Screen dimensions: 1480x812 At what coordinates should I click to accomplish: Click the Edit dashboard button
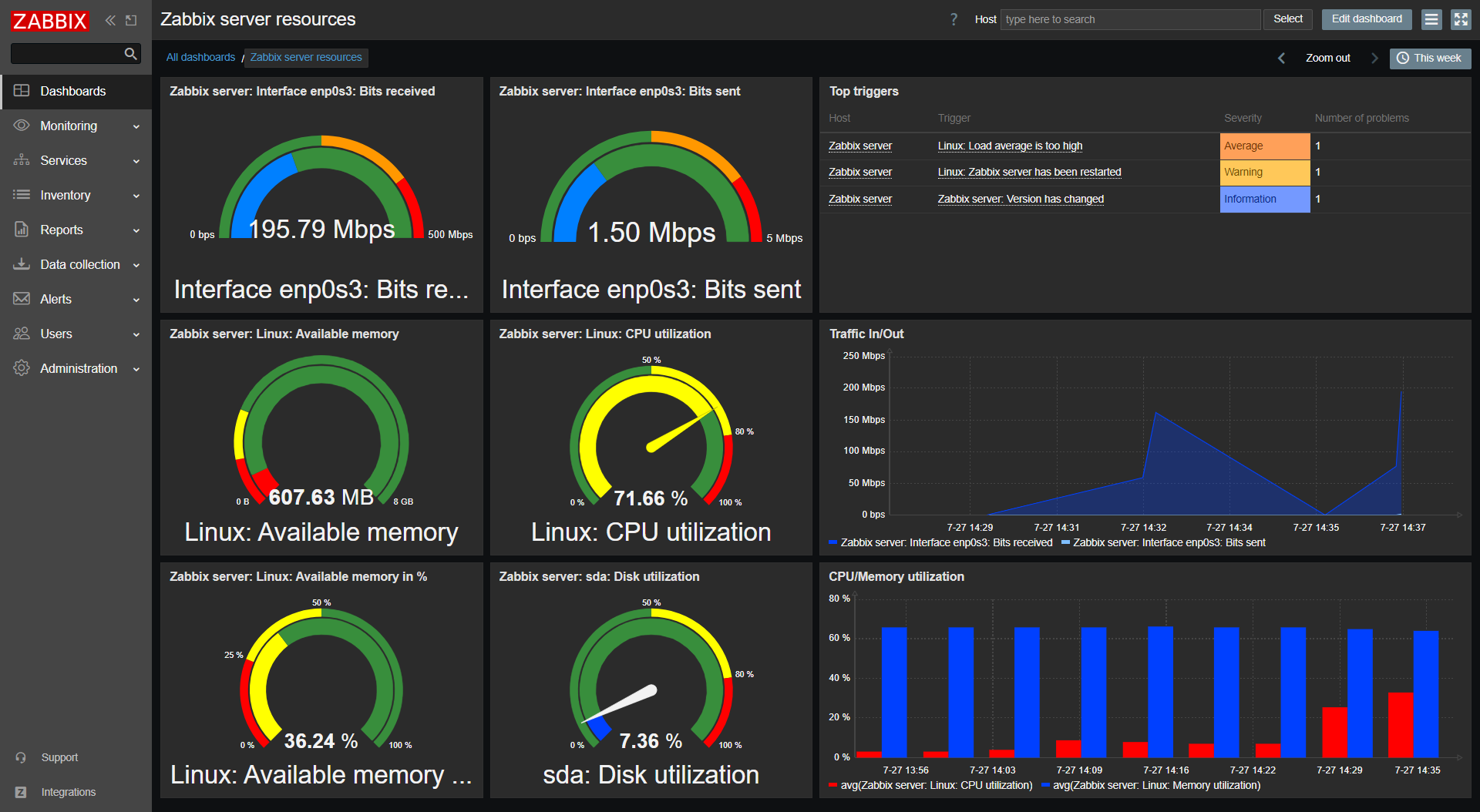point(1366,19)
